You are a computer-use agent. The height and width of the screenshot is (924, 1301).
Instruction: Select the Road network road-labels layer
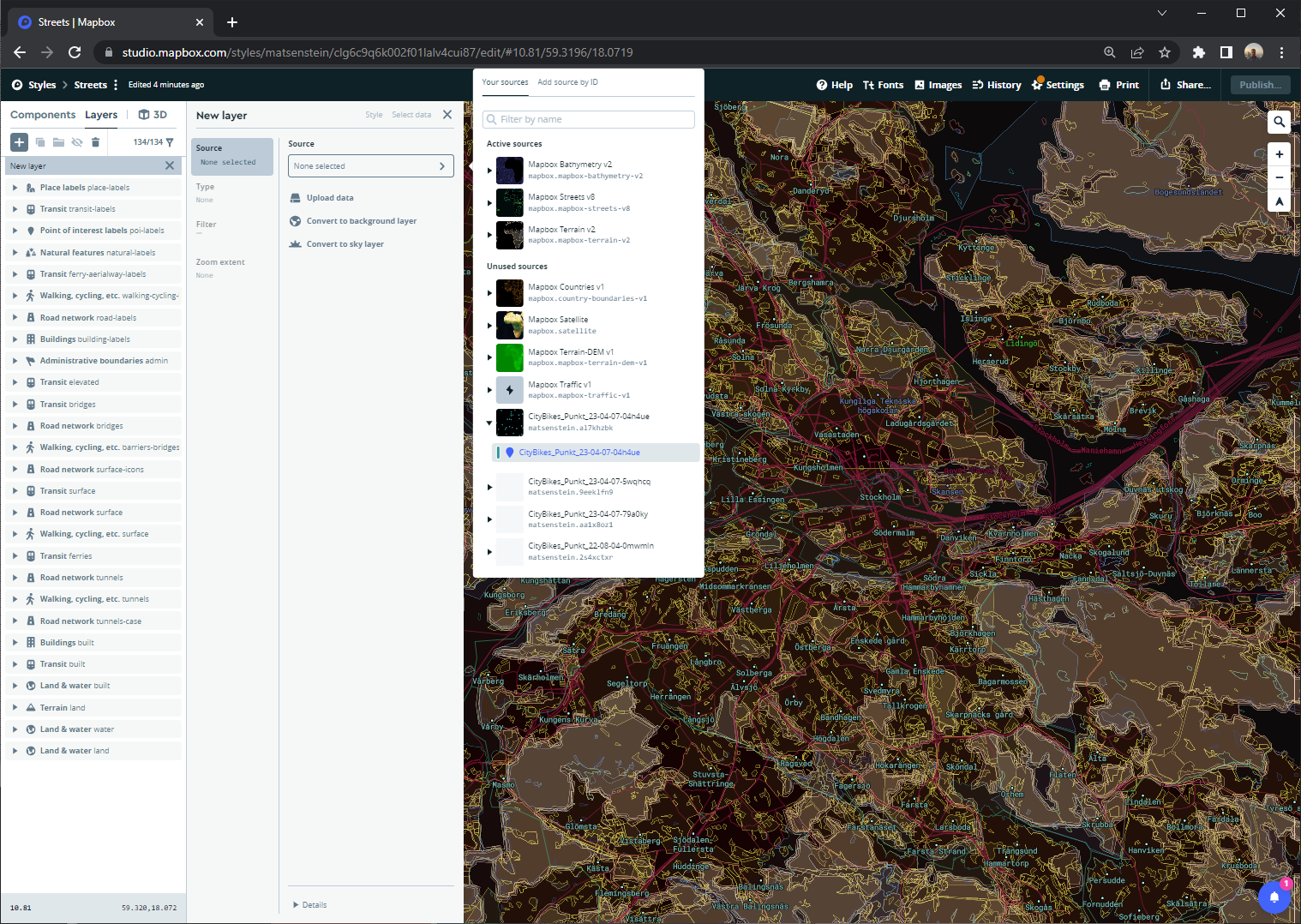coord(95,318)
